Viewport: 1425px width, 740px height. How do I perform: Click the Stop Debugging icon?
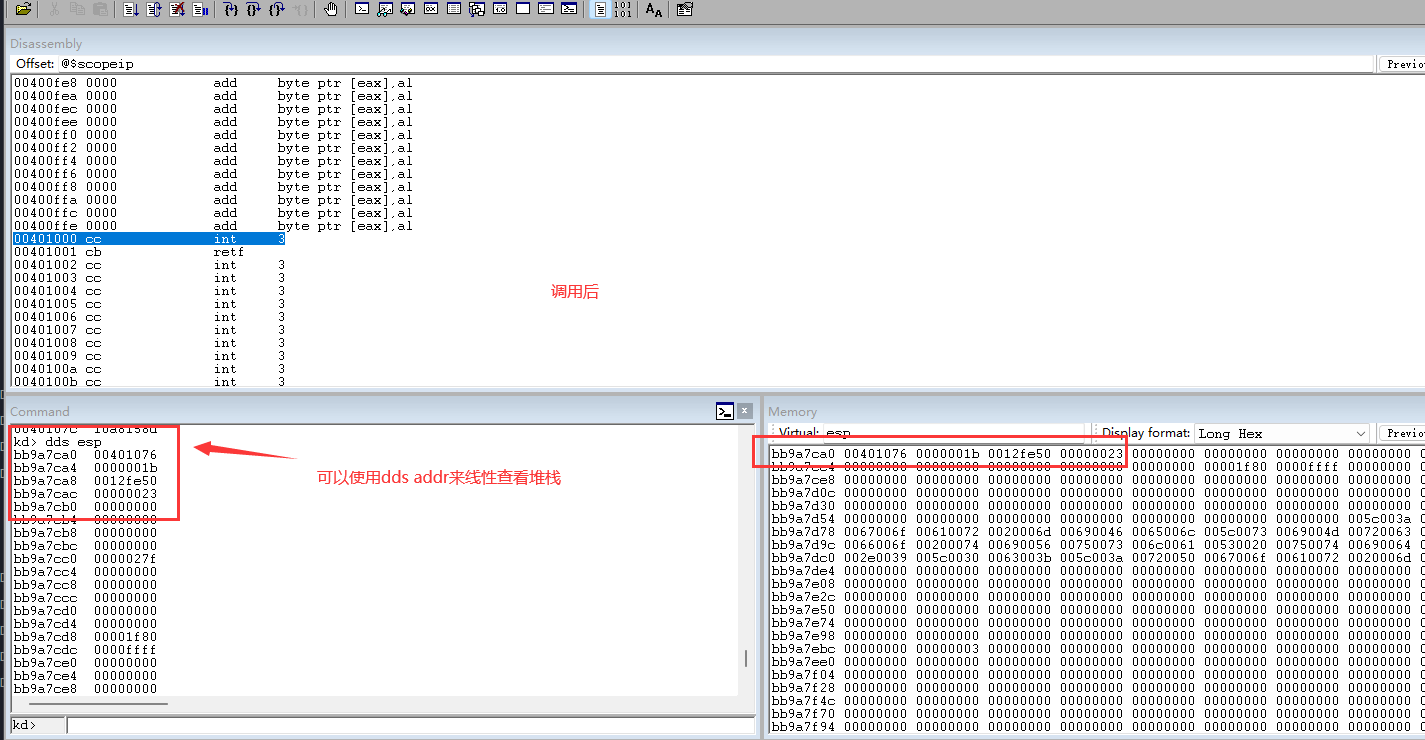click(x=177, y=10)
